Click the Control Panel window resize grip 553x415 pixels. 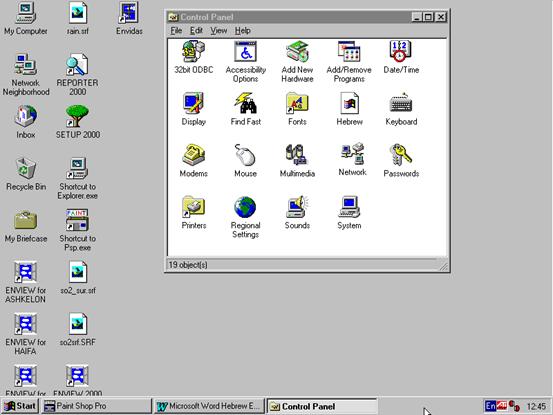pyautogui.click(x=444, y=267)
